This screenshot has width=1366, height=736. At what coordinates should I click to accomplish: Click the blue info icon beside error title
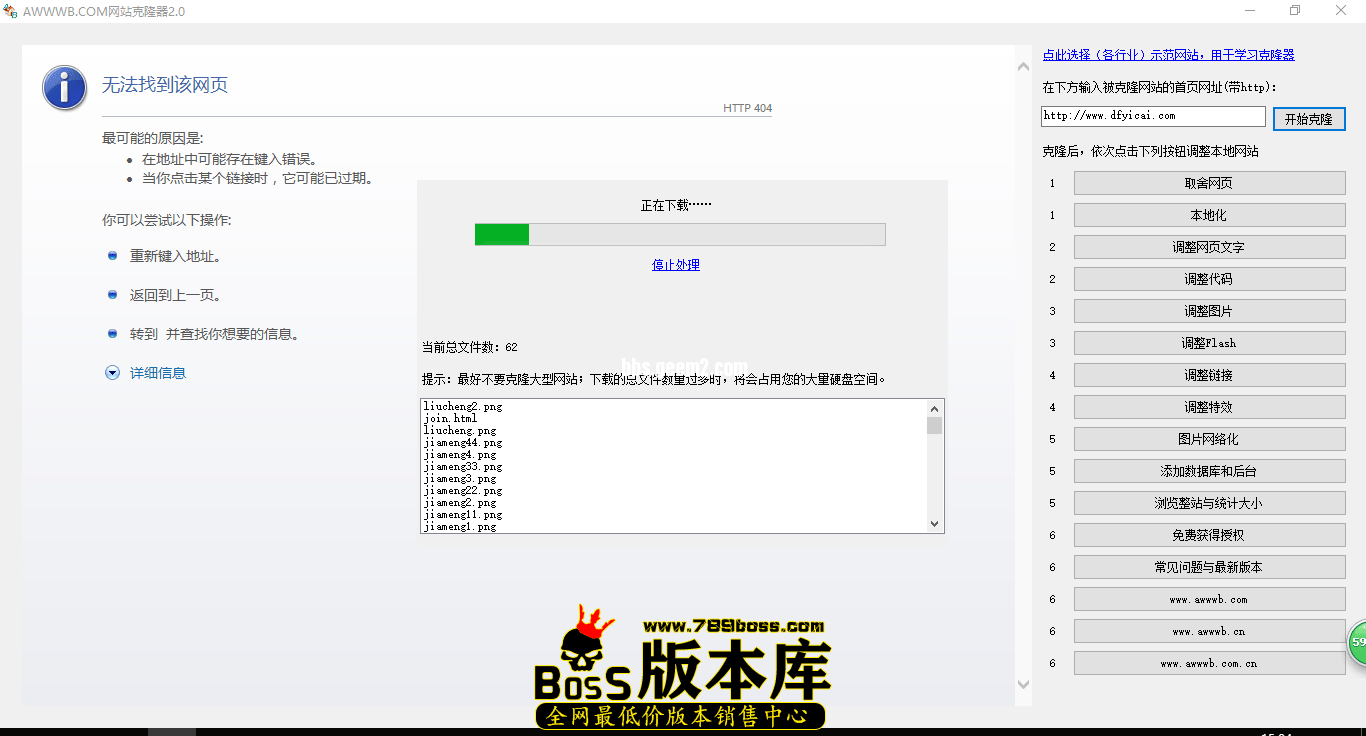pos(64,88)
